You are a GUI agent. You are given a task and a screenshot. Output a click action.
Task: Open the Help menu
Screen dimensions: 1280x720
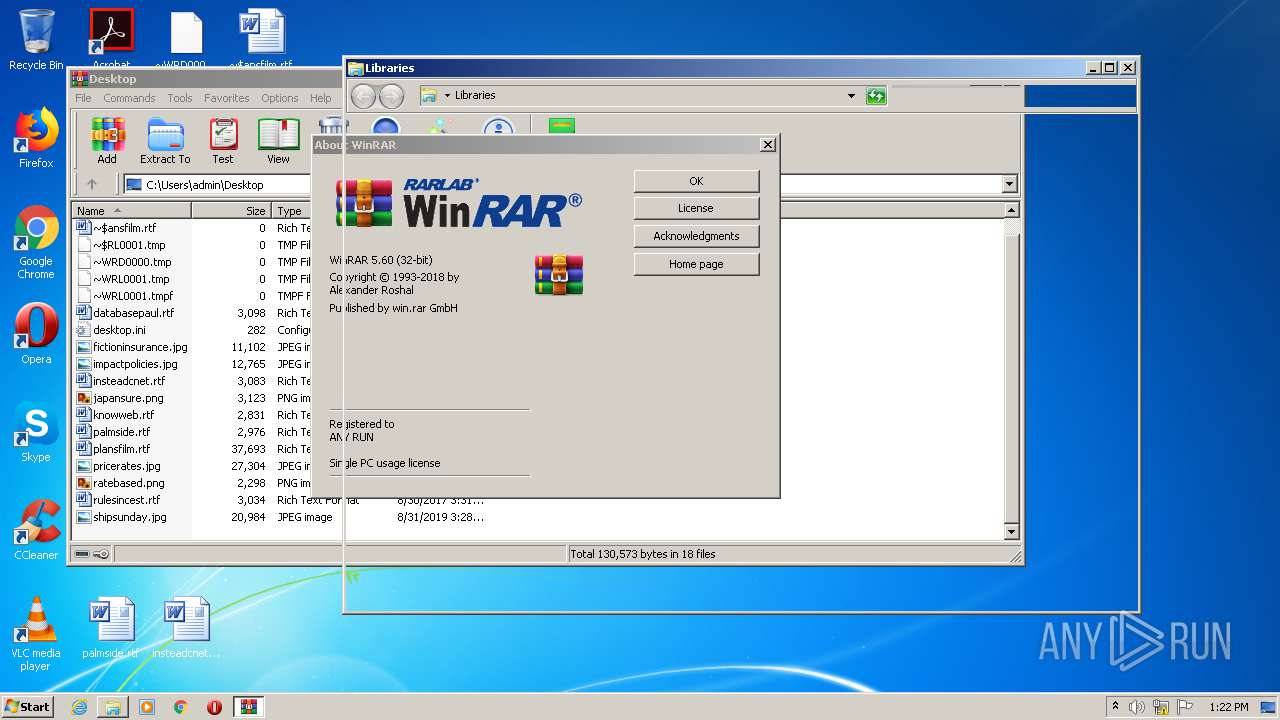(x=320, y=98)
